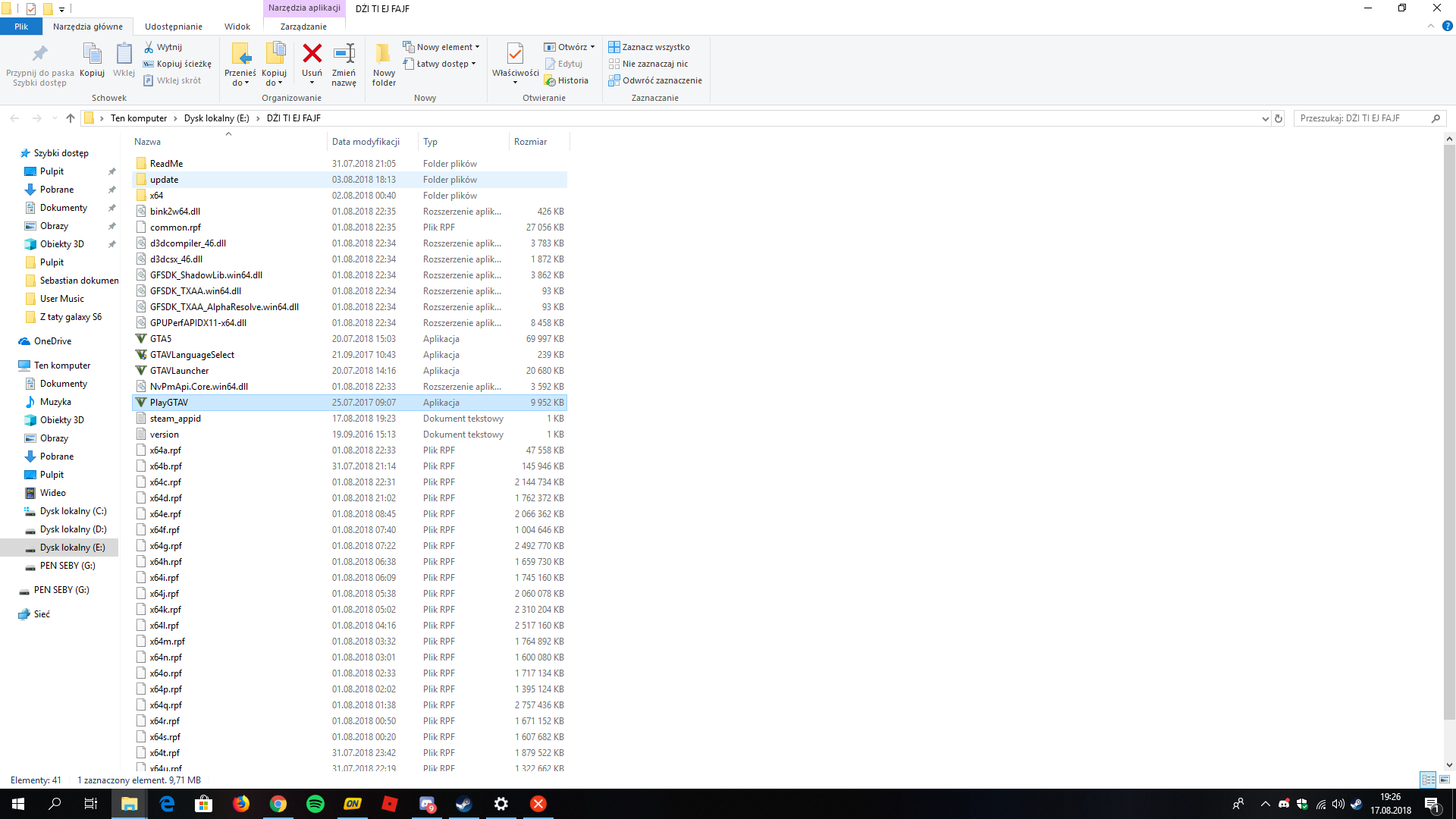Screen dimensions: 1456x819
Task: Click the Kopiuj copy icon
Action: pyautogui.click(x=92, y=55)
